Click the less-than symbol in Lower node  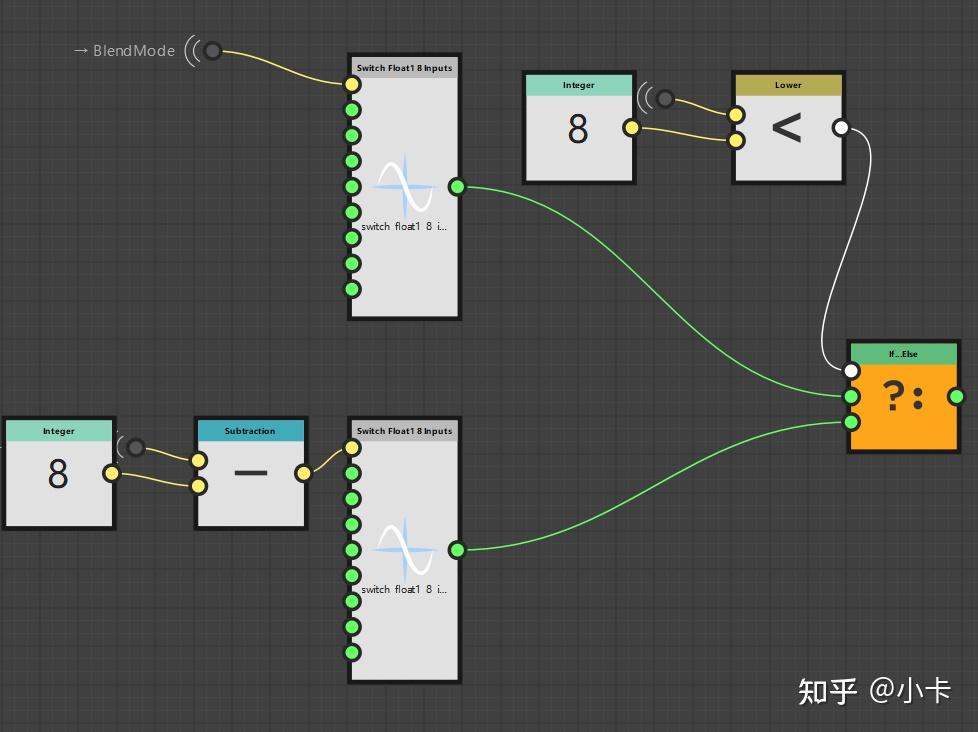pyautogui.click(x=787, y=128)
